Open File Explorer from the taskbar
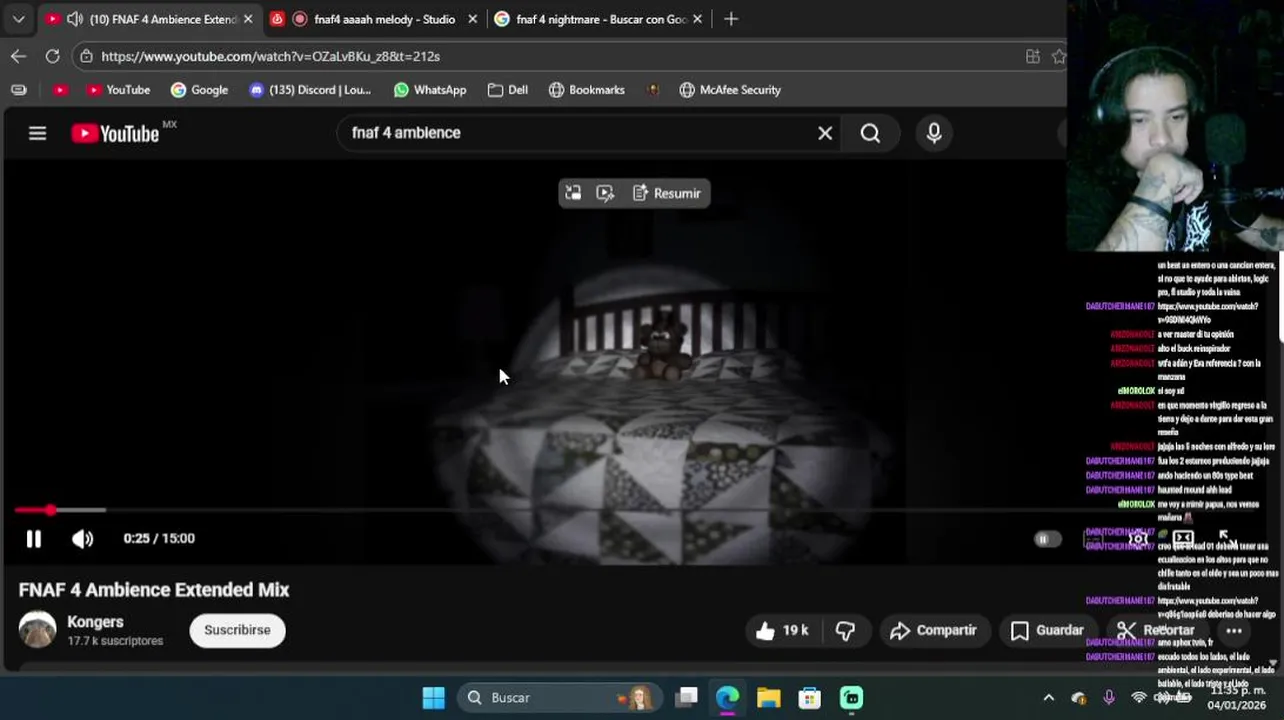1284x720 pixels. pos(768,697)
